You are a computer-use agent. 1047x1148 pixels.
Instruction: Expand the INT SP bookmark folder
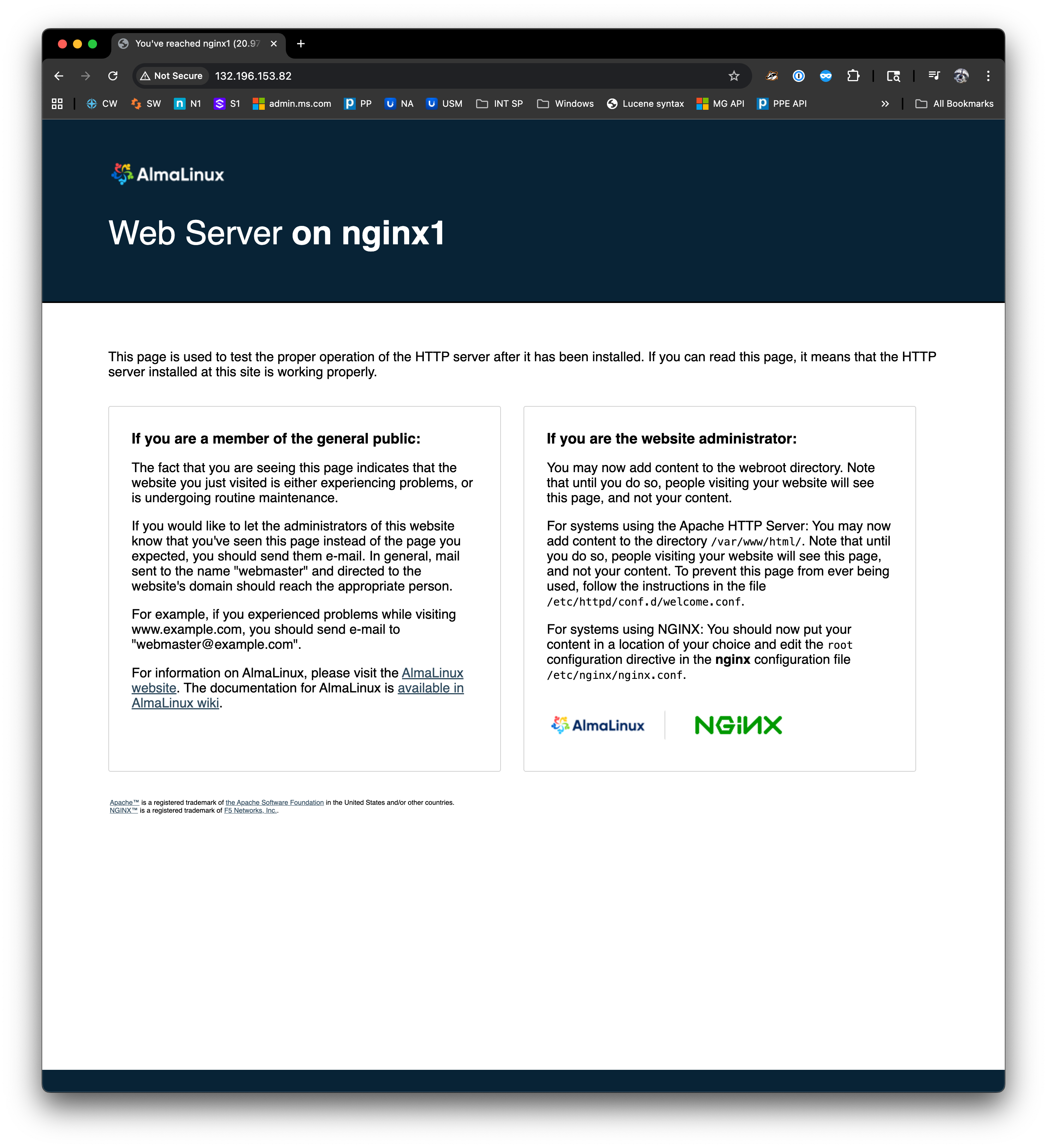[x=499, y=104]
